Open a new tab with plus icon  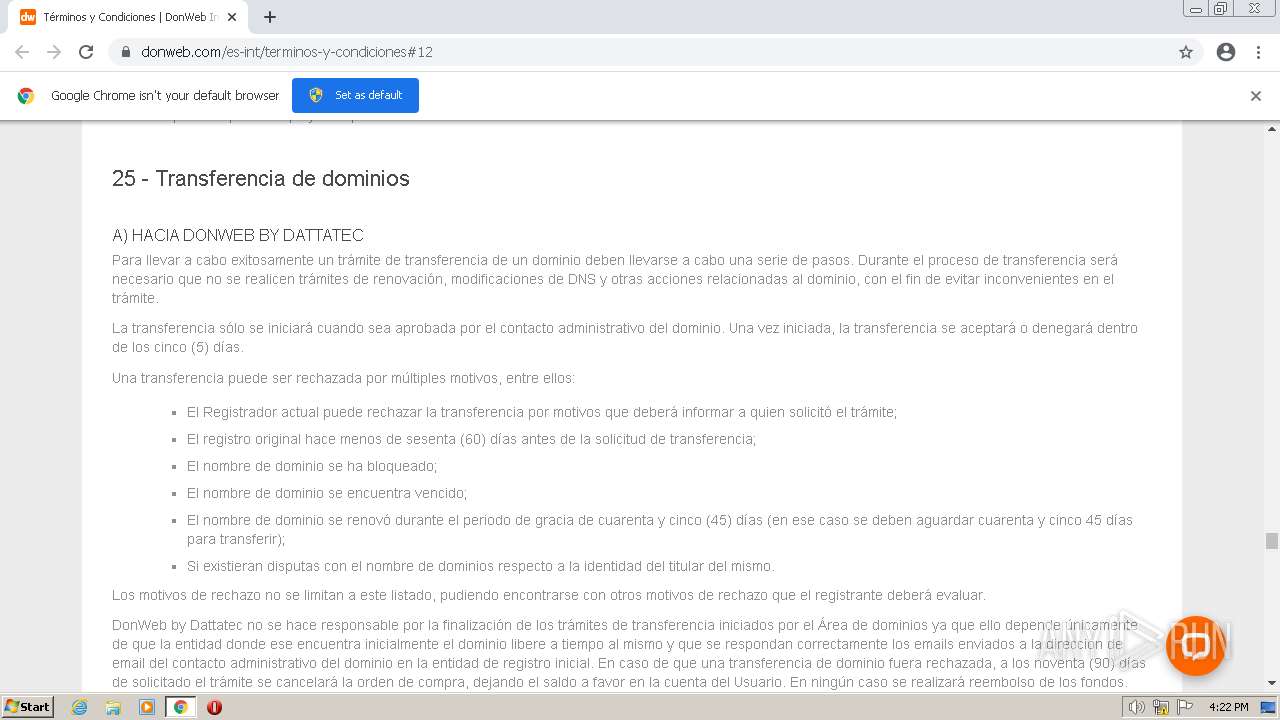point(270,17)
